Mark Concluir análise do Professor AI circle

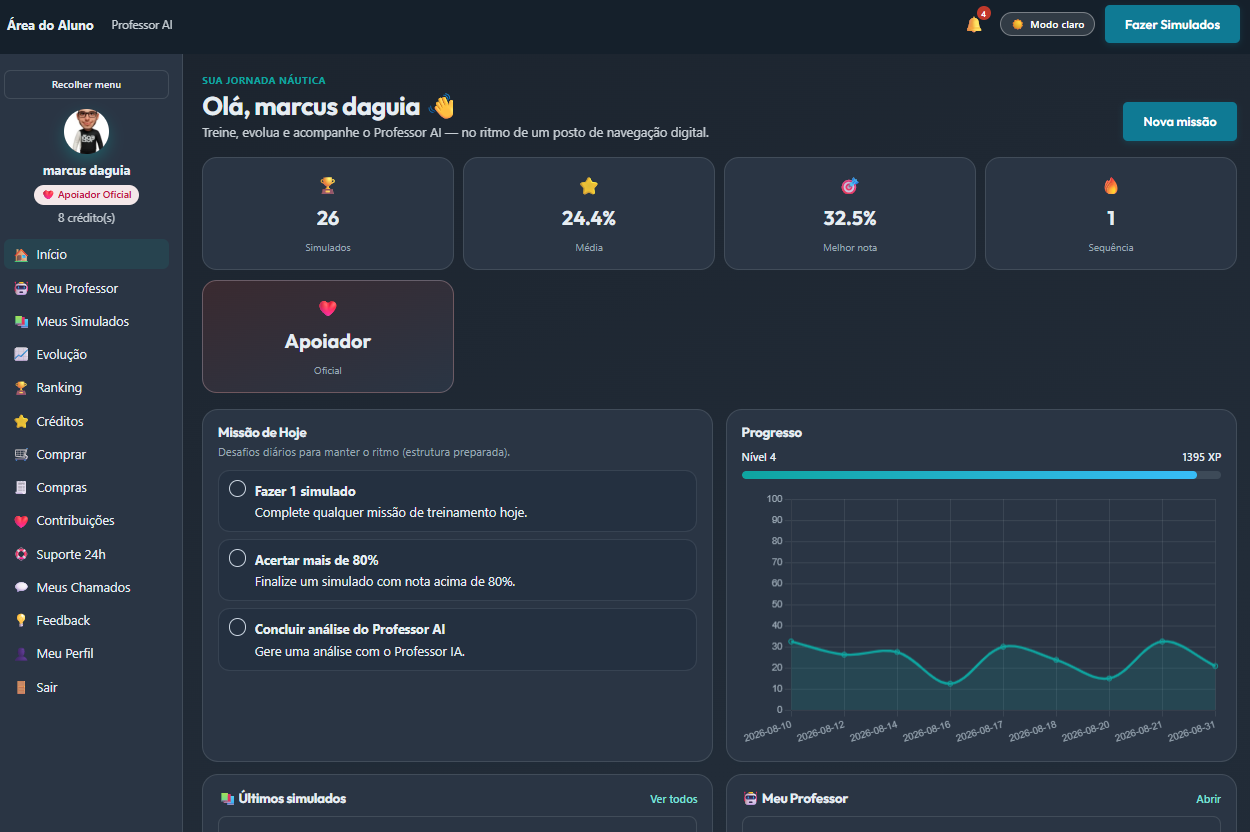coord(237,627)
